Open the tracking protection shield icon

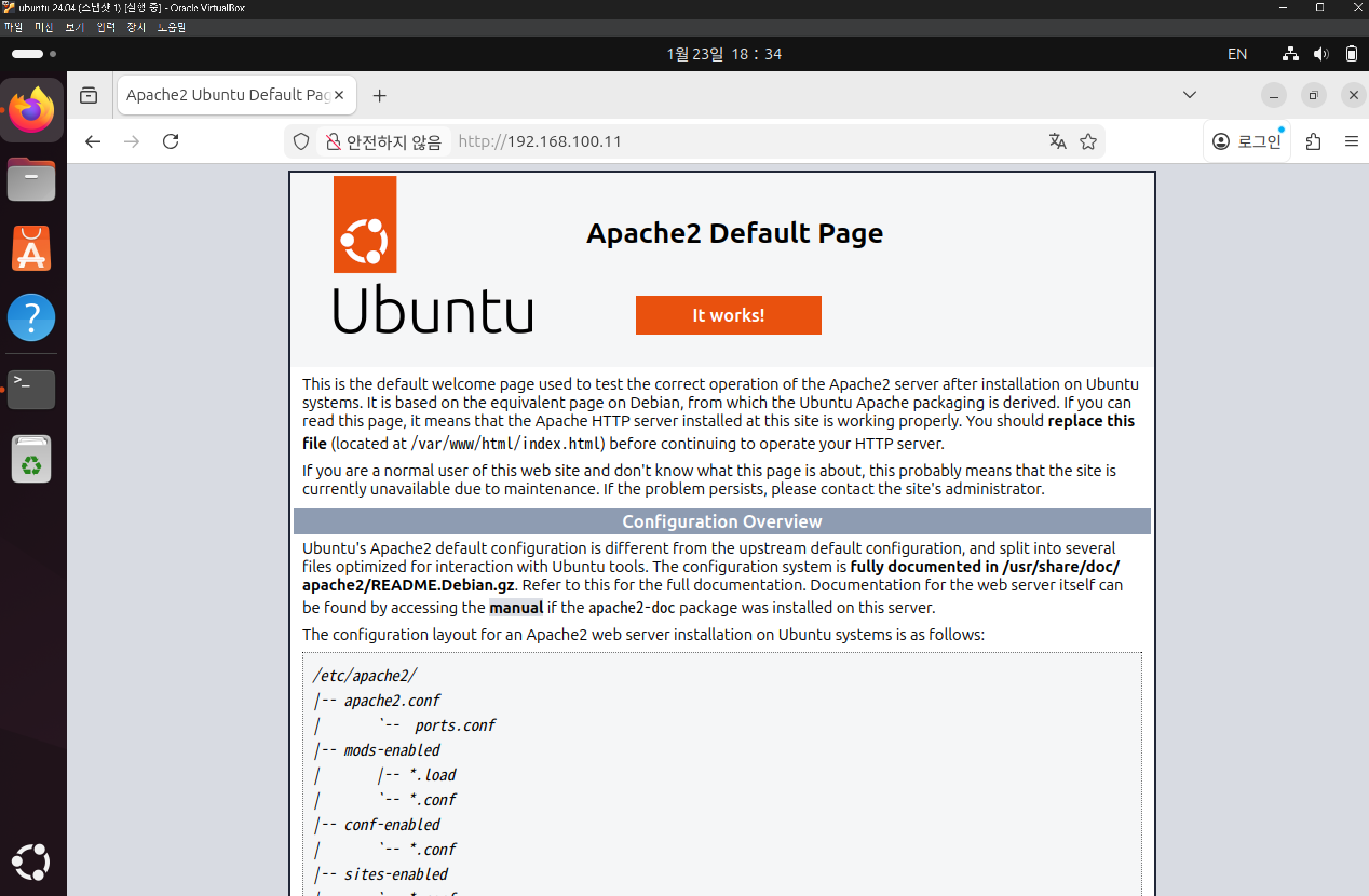pyautogui.click(x=301, y=141)
